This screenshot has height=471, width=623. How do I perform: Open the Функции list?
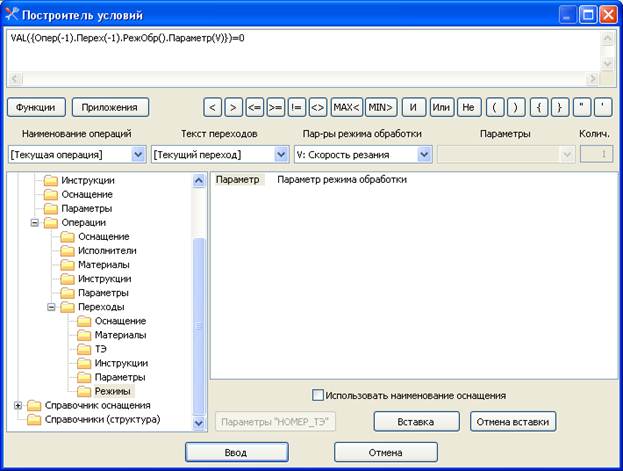pos(36,107)
